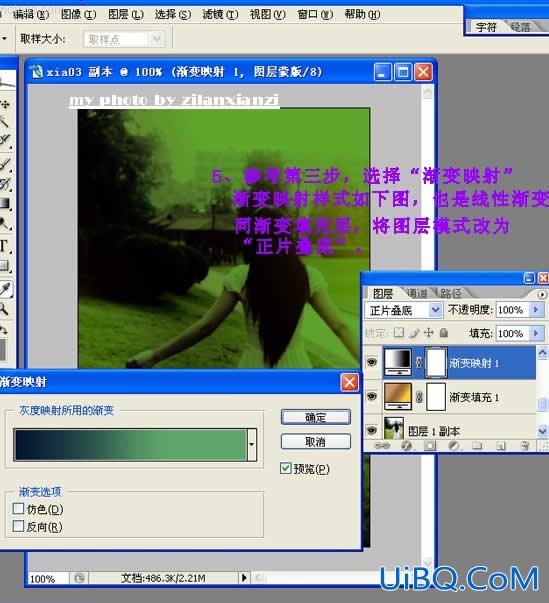Click the add layer style icon
549x603 pixels.
pos(406,445)
